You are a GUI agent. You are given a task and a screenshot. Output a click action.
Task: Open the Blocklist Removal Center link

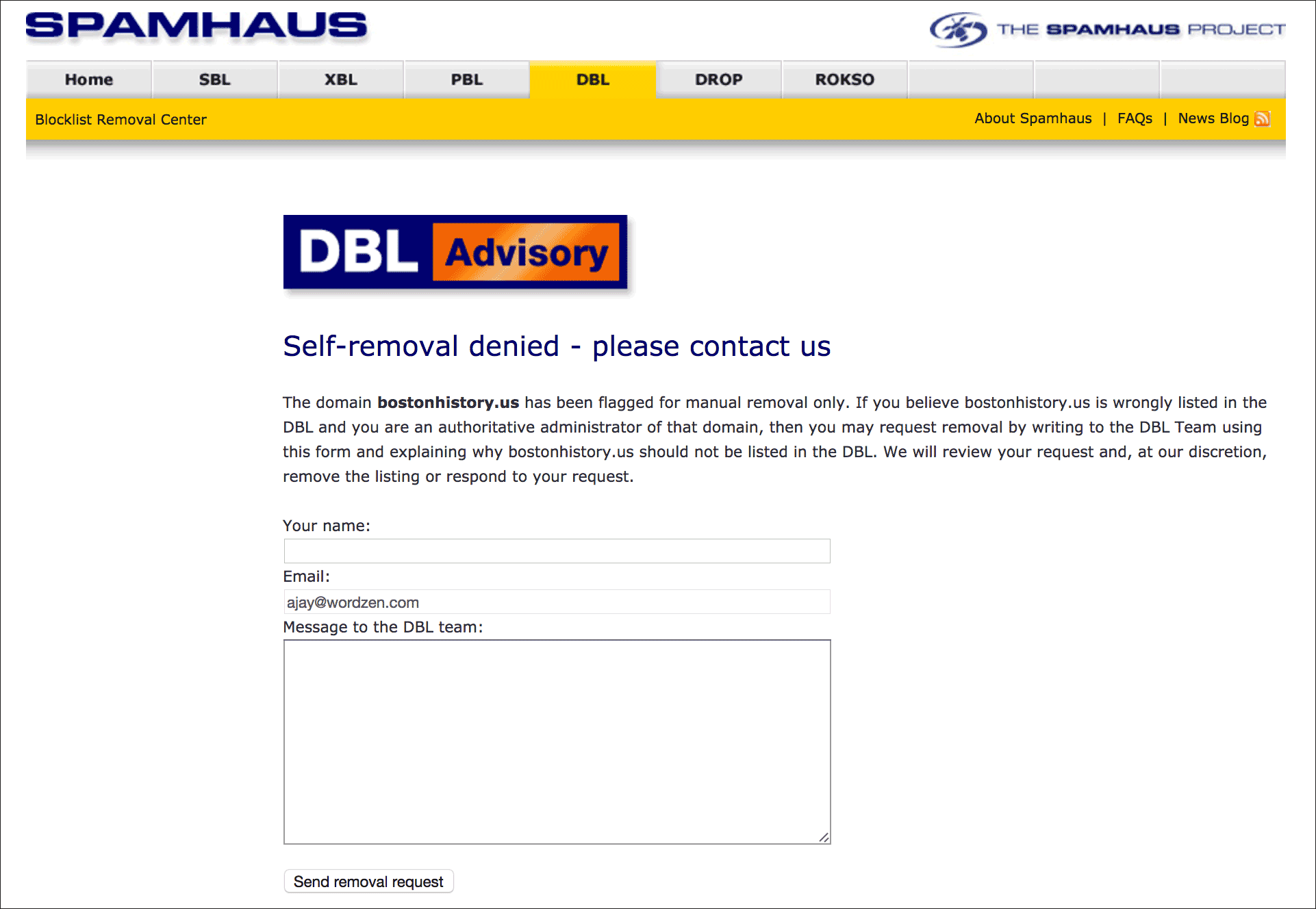point(121,119)
